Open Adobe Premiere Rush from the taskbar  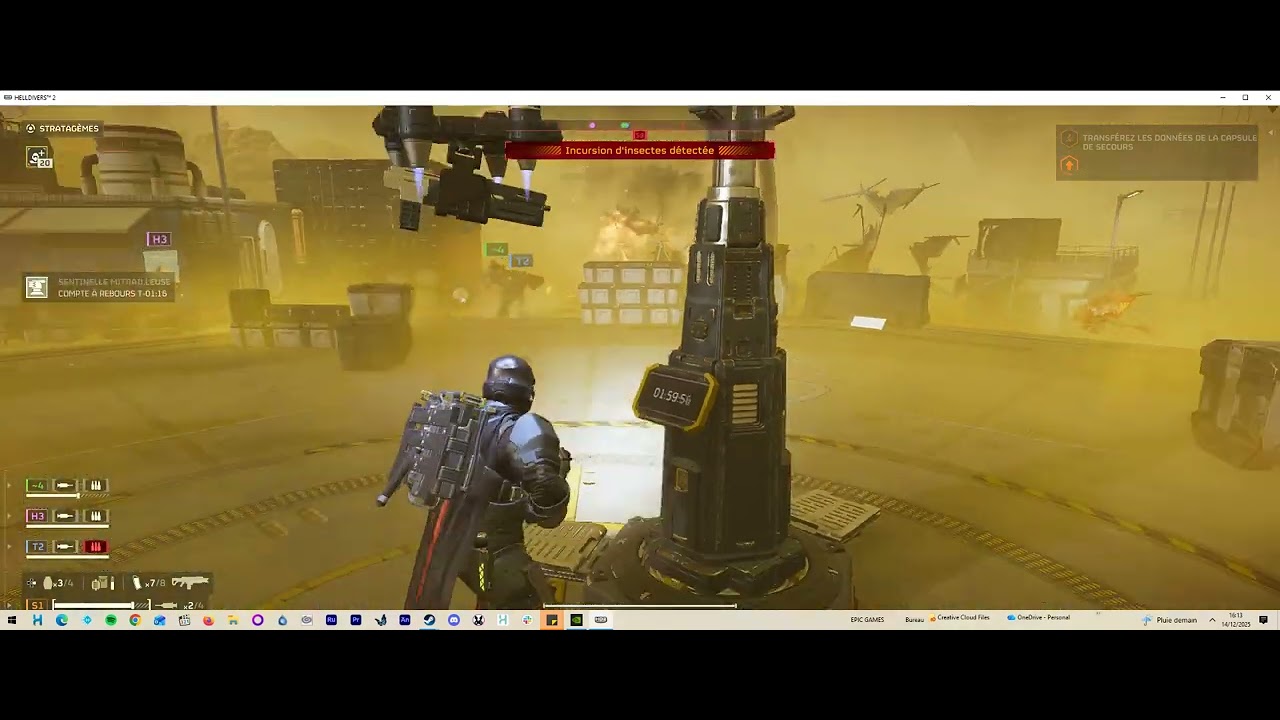point(331,620)
